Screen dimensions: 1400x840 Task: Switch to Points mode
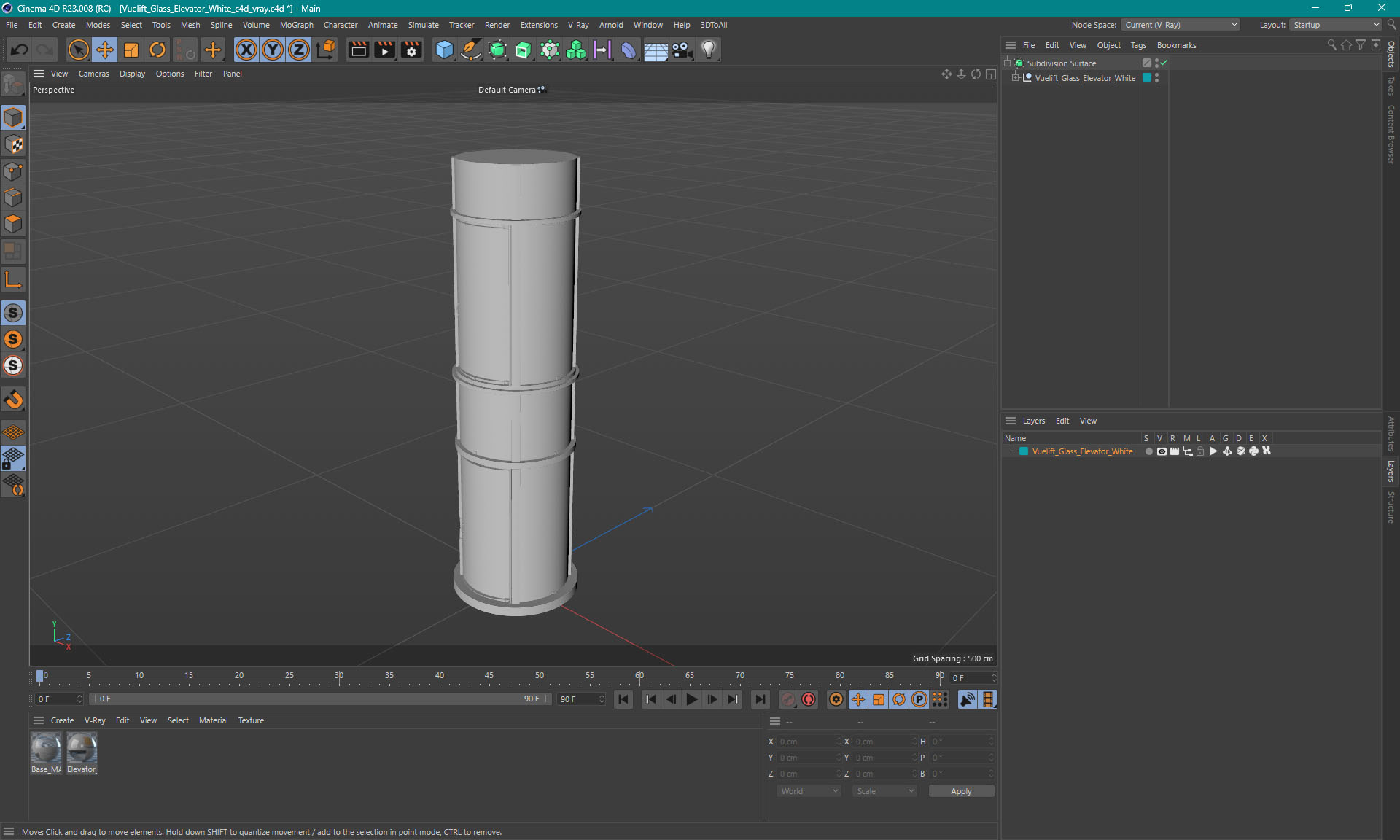[x=13, y=171]
